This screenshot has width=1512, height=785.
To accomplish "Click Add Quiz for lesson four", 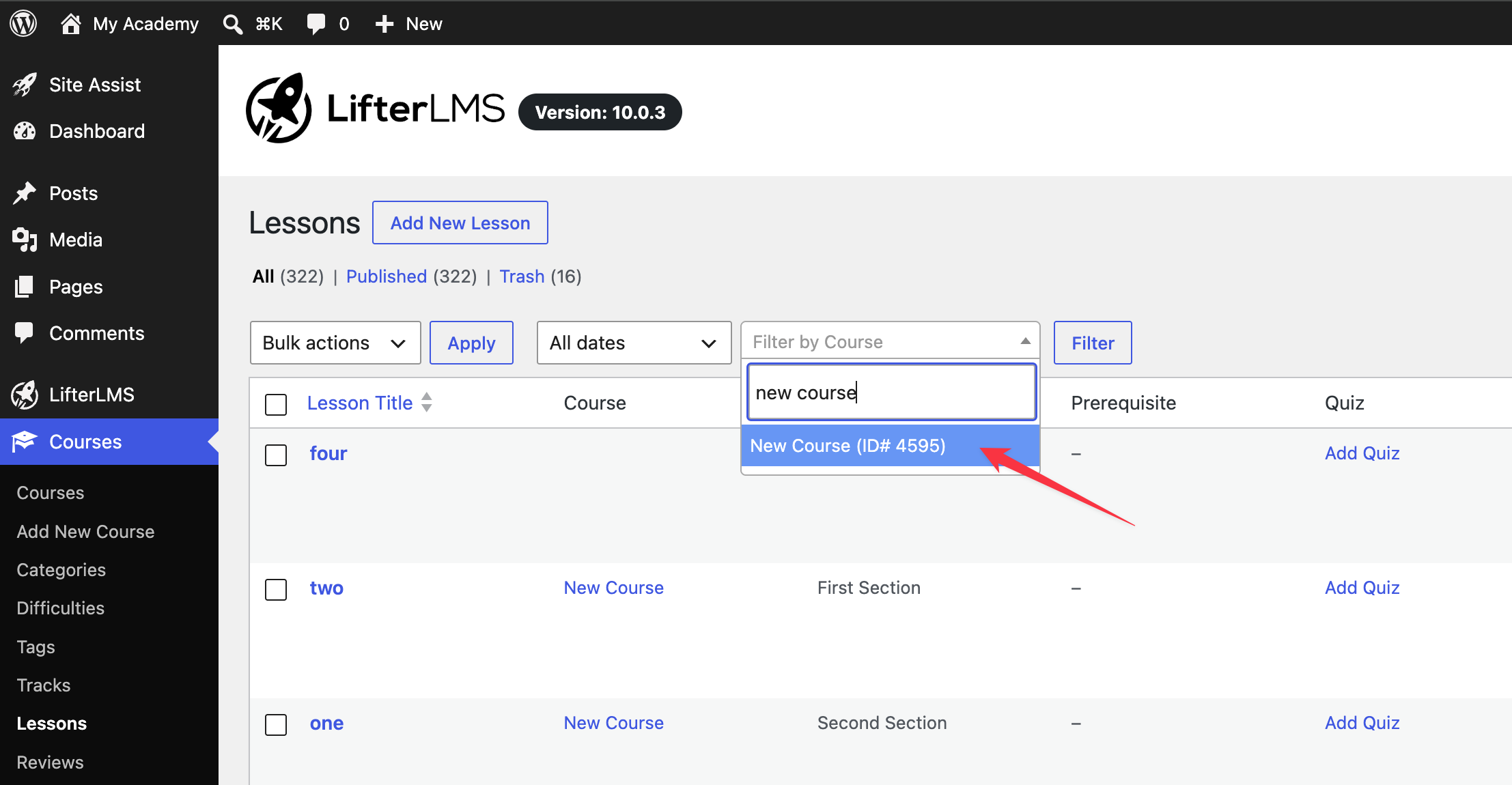I will pos(1362,453).
